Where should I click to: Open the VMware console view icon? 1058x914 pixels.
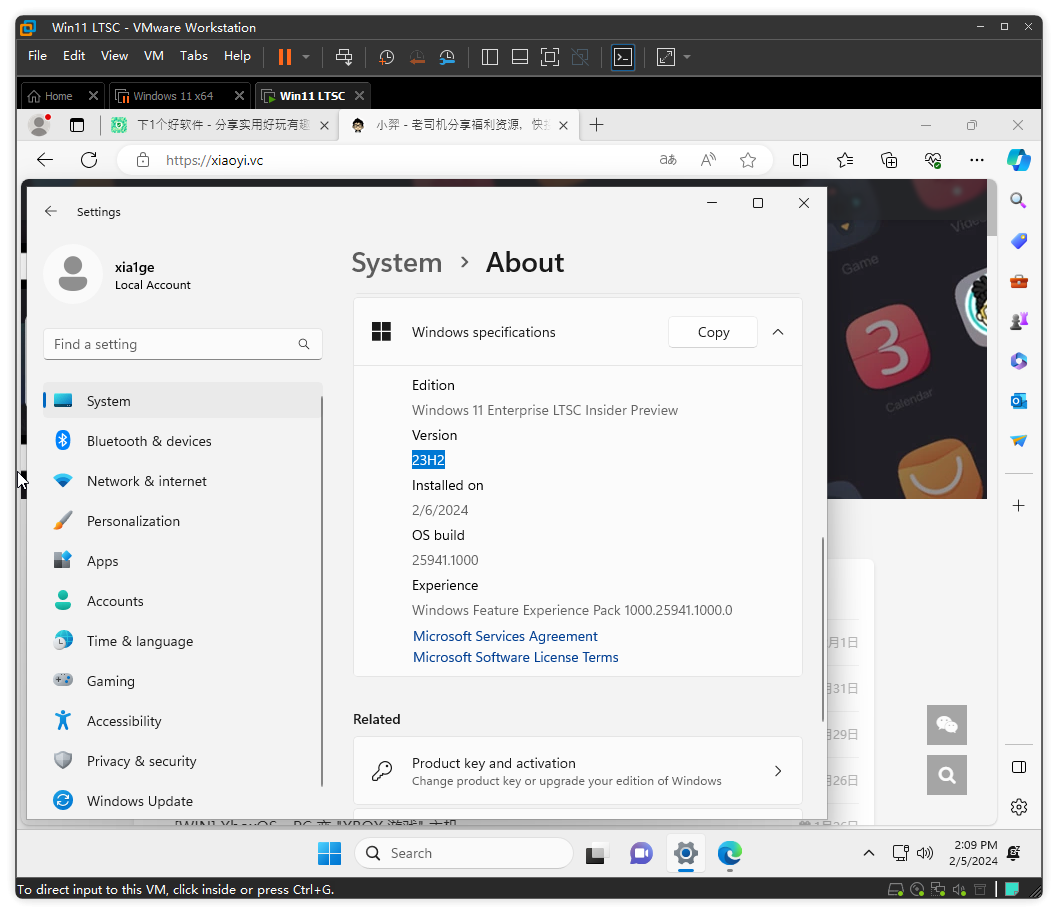click(x=623, y=57)
